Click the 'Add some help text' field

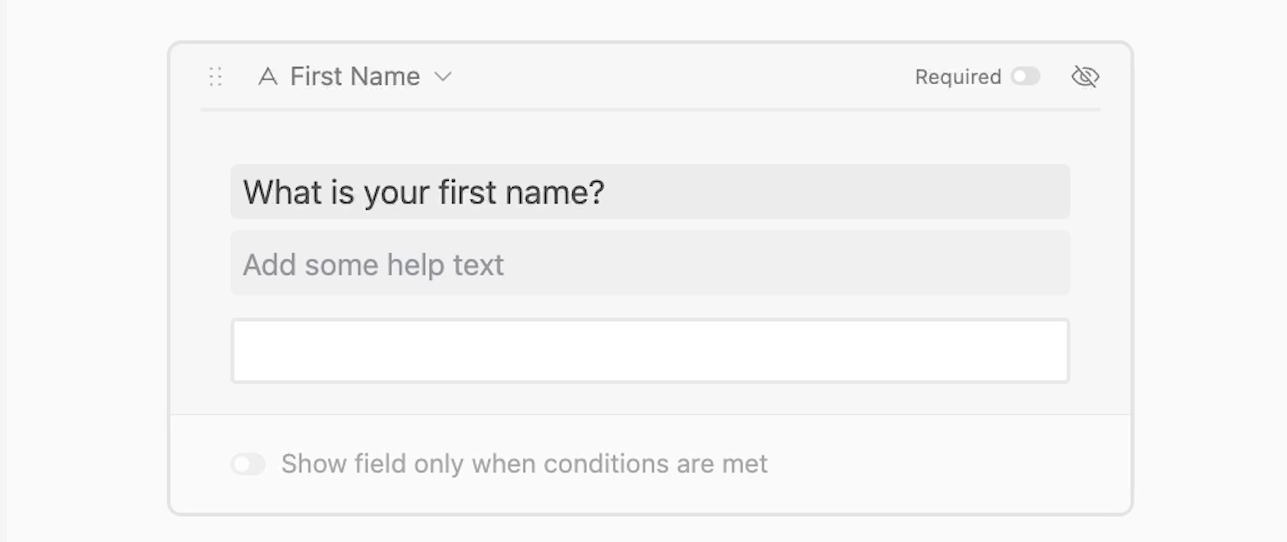650,263
